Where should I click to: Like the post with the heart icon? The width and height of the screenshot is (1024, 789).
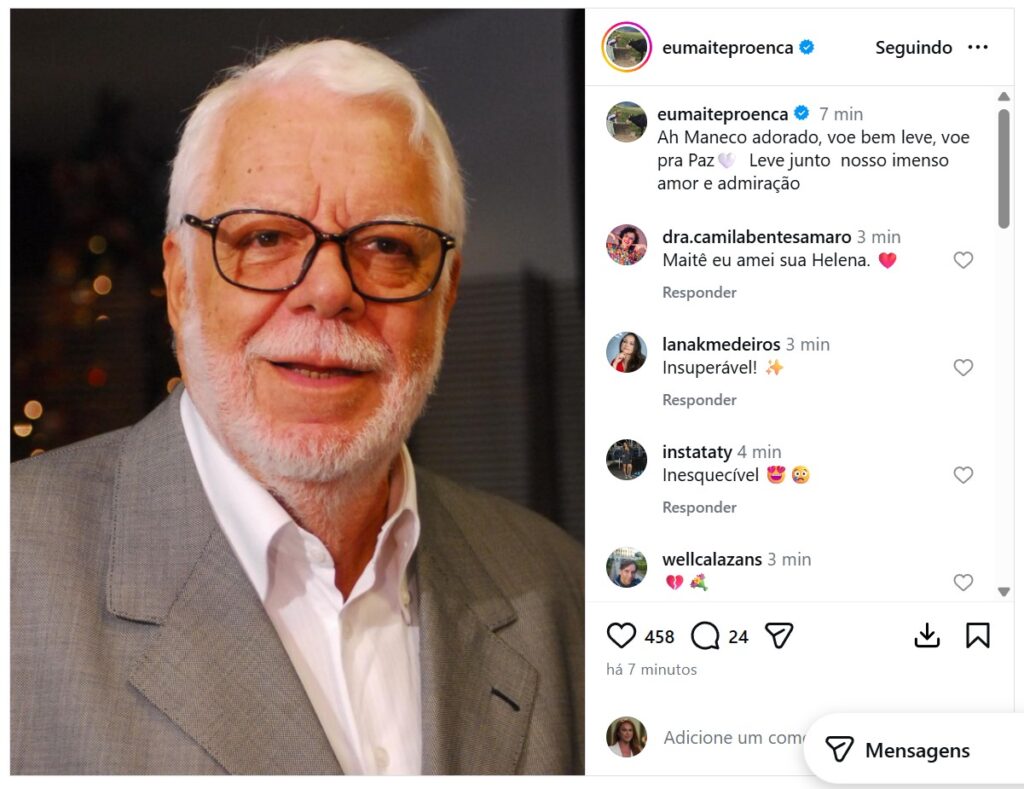621,636
